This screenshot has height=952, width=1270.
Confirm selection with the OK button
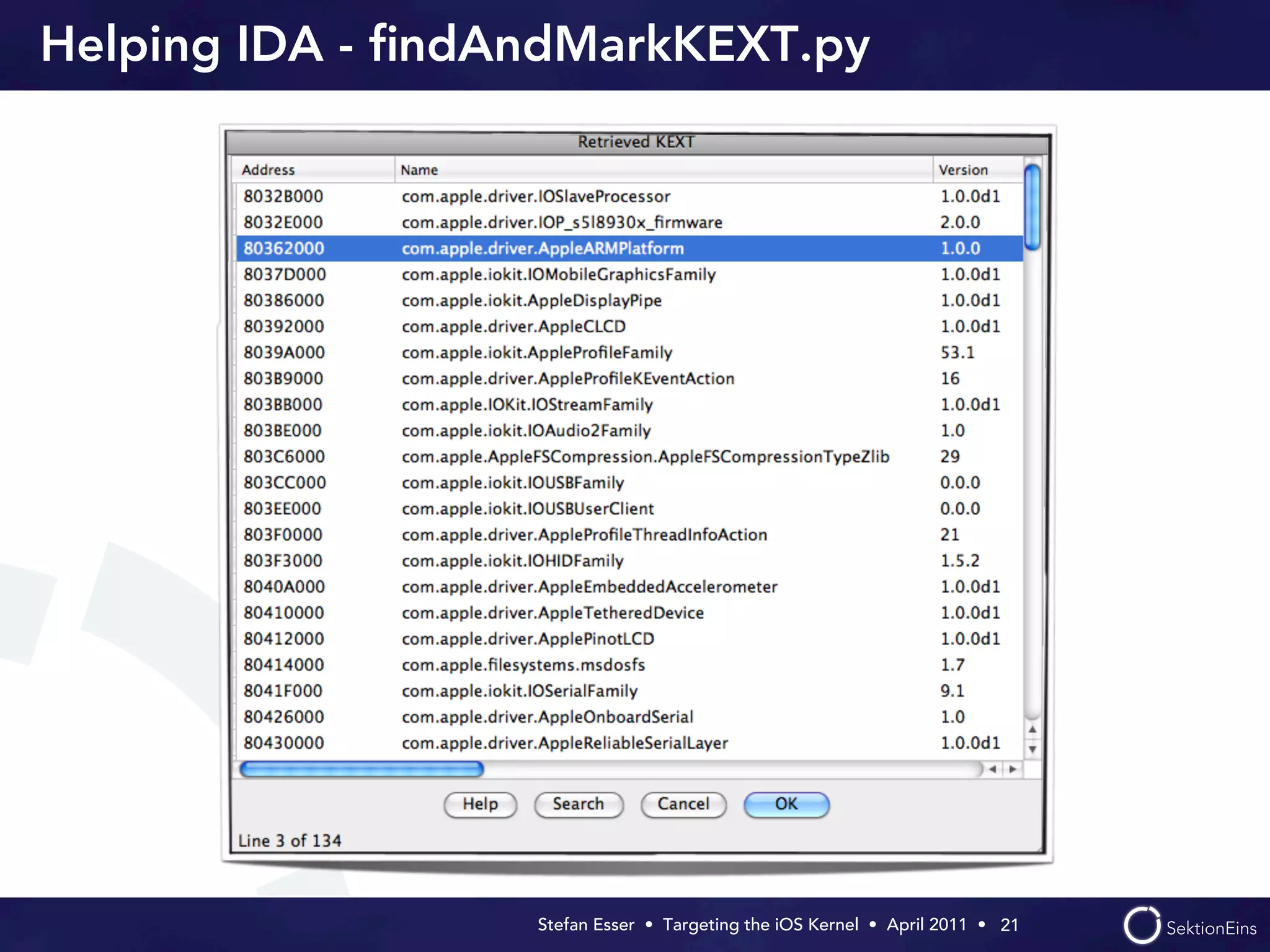click(x=786, y=804)
